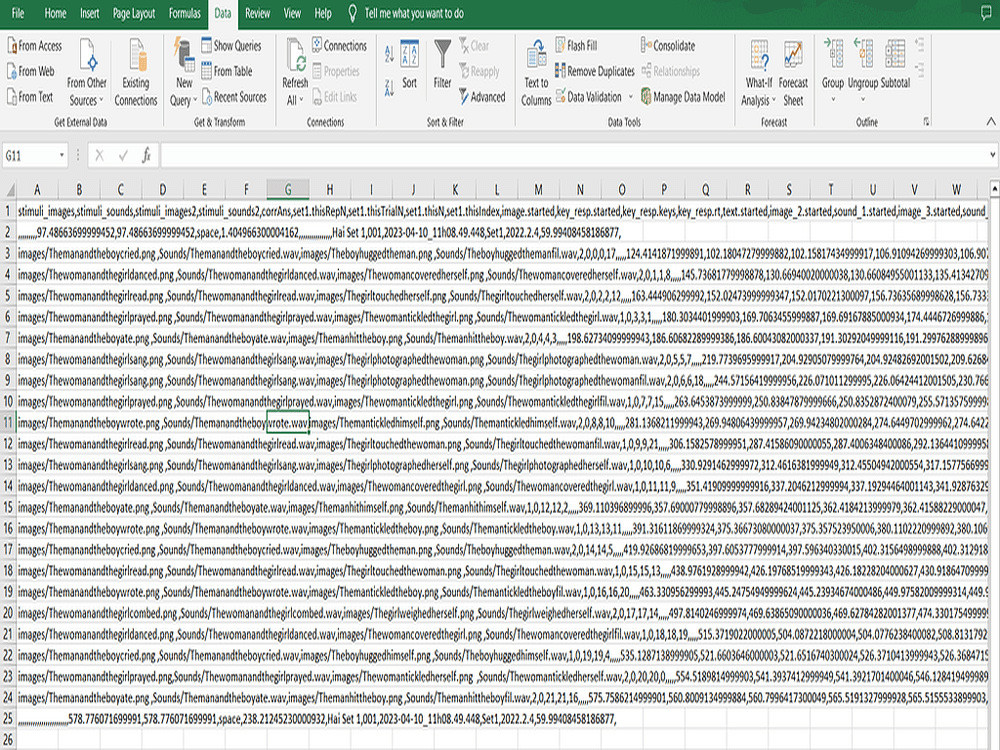Open Advanced filter options
Viewport: 1000px width, 750px height.
click(482, 97)
